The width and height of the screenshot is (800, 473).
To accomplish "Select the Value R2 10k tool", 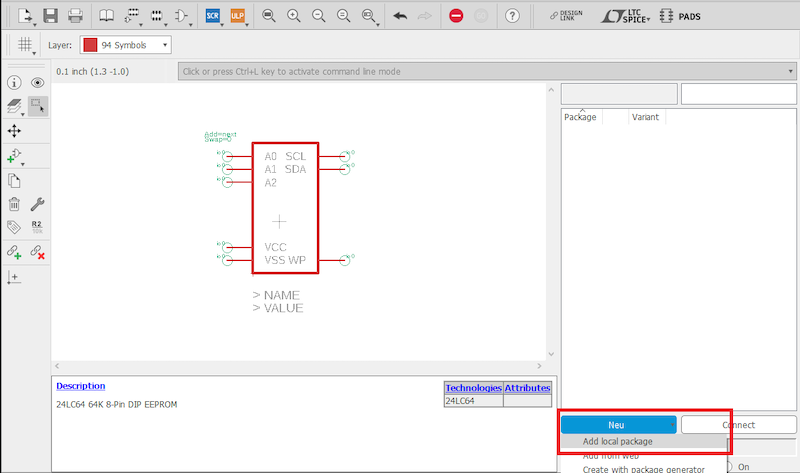I will point(37,227).
